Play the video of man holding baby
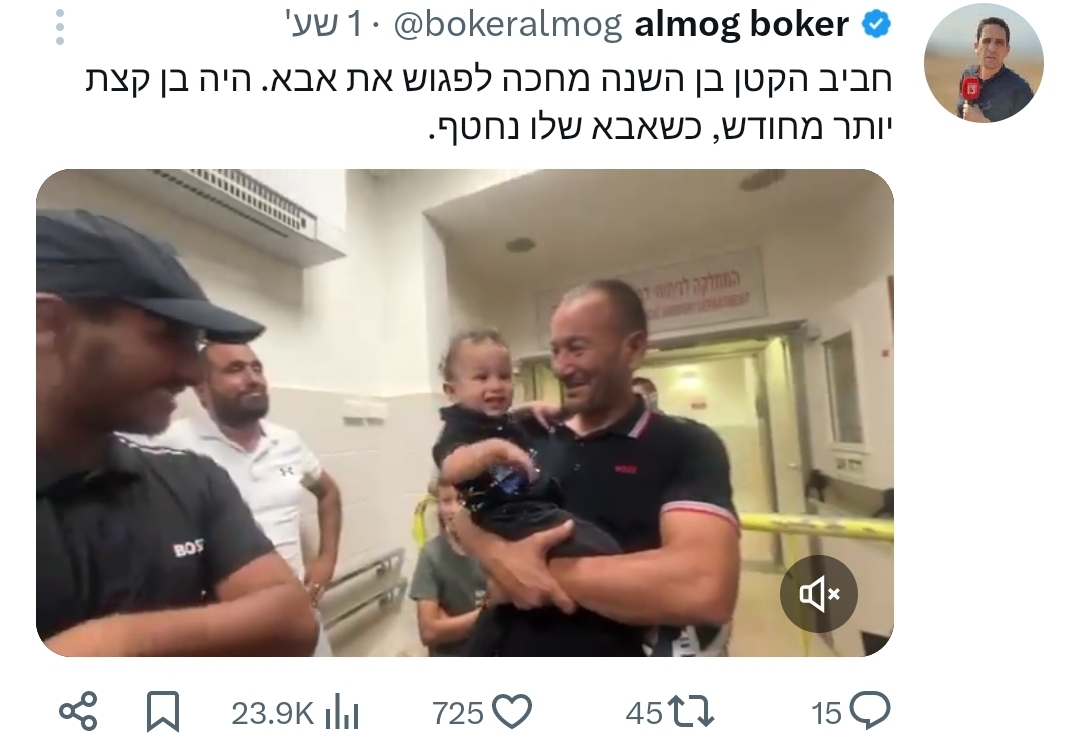 (x=465, y=413)
